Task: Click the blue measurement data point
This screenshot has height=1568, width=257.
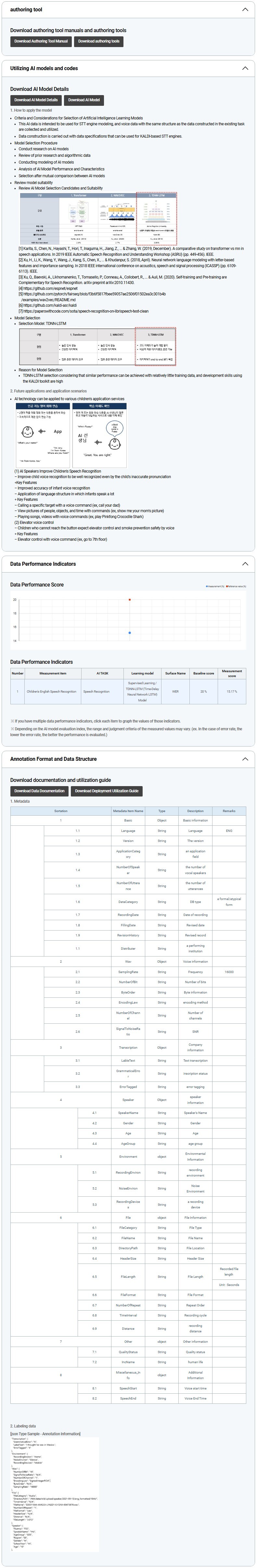Action: click(130, 633)
